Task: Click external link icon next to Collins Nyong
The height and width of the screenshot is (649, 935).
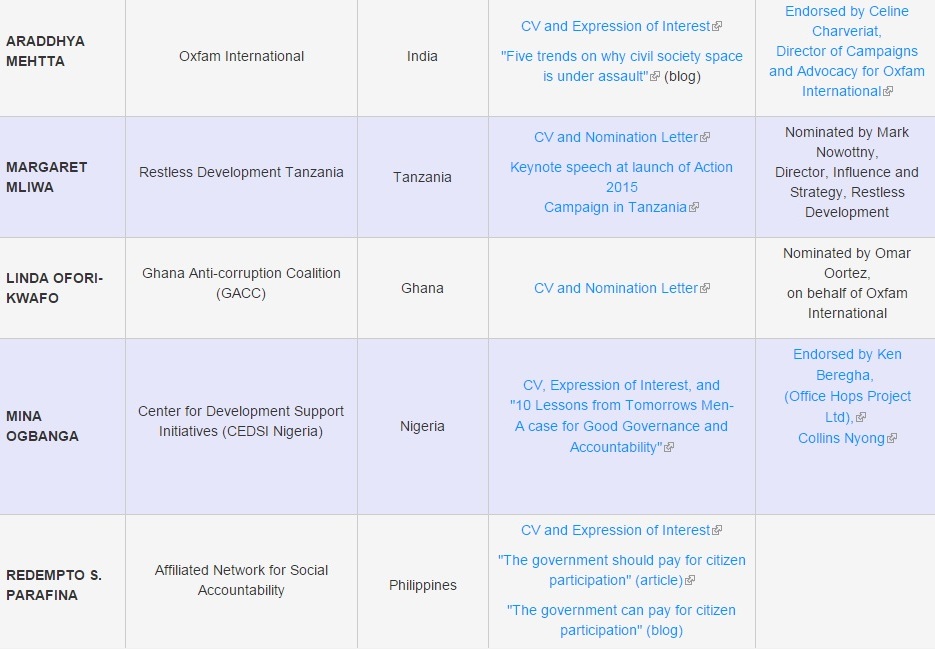Action: click(892, 439)
